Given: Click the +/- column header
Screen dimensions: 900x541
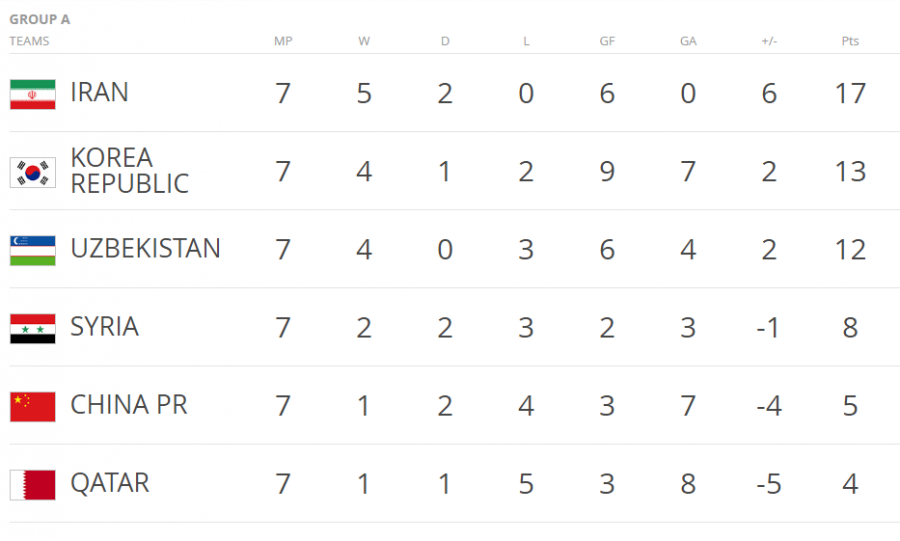Looking at the screenshot, I should click(769, 41).
